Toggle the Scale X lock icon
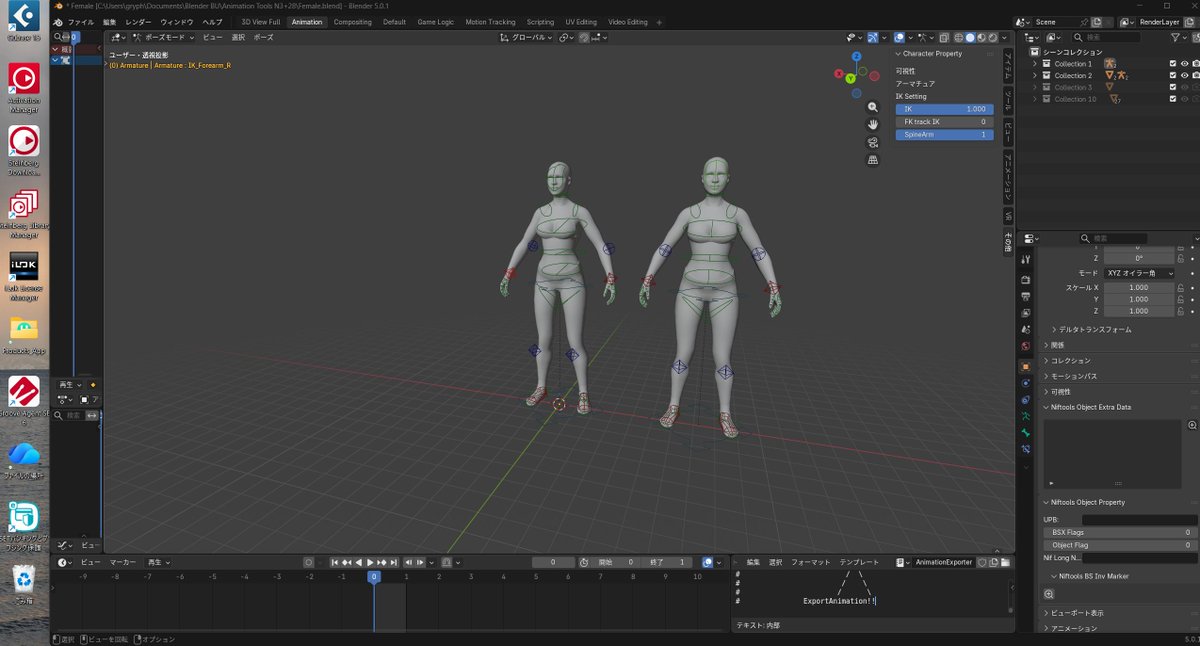 (x=1182, y=287)
